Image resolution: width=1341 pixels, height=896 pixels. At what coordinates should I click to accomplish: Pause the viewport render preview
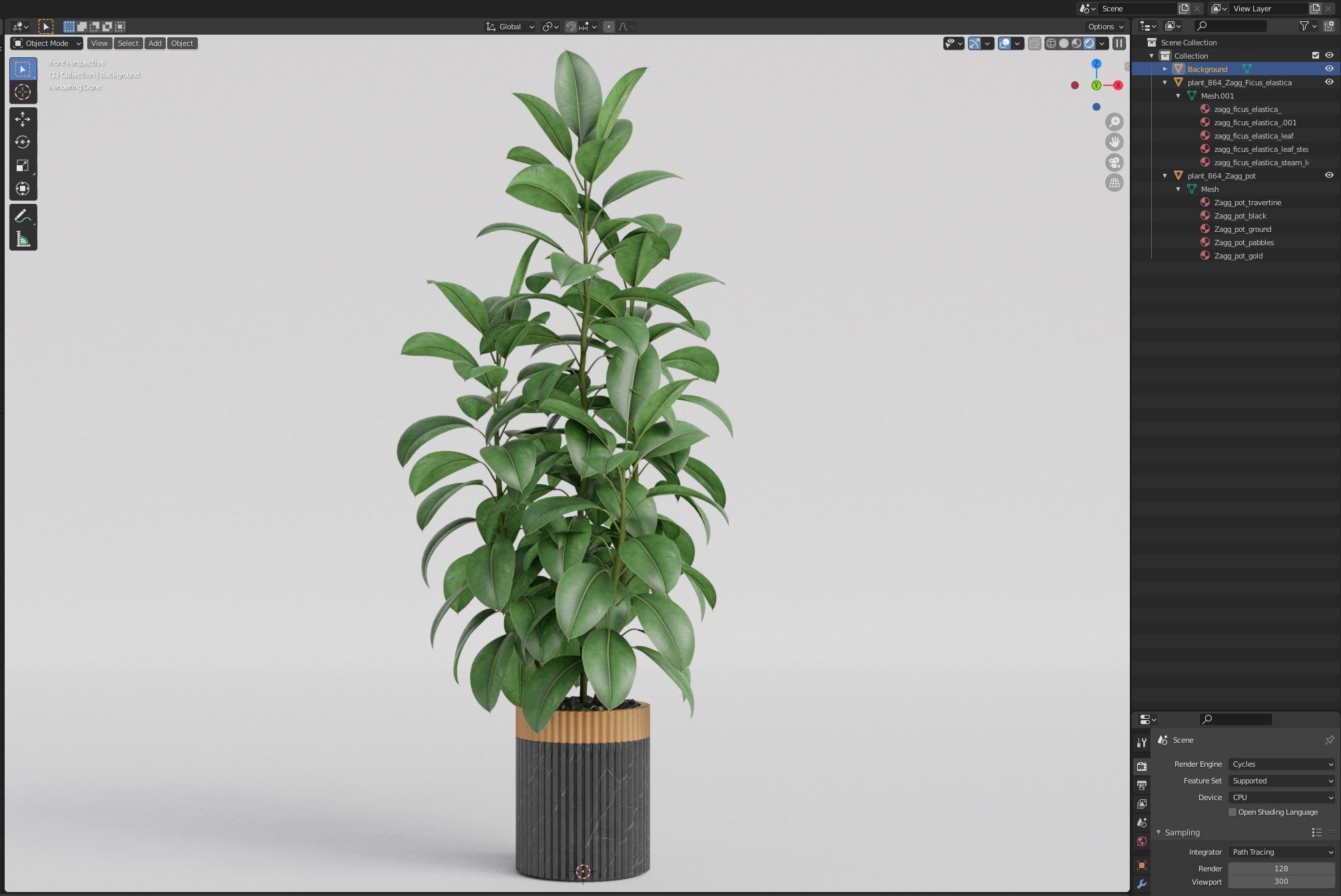pyautogui.click(x=1119, y=43)
